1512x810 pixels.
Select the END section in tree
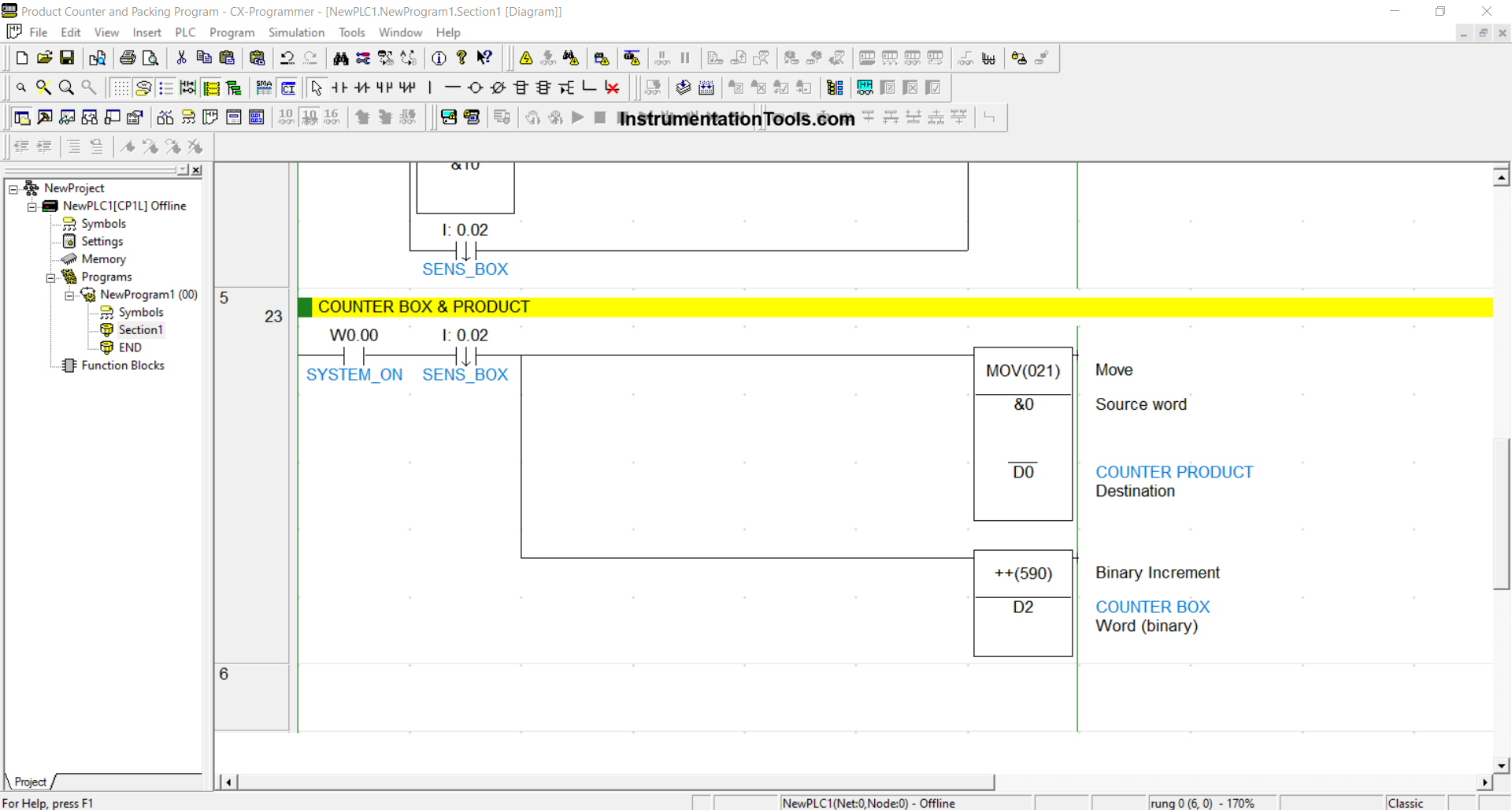tap(130, 347)
